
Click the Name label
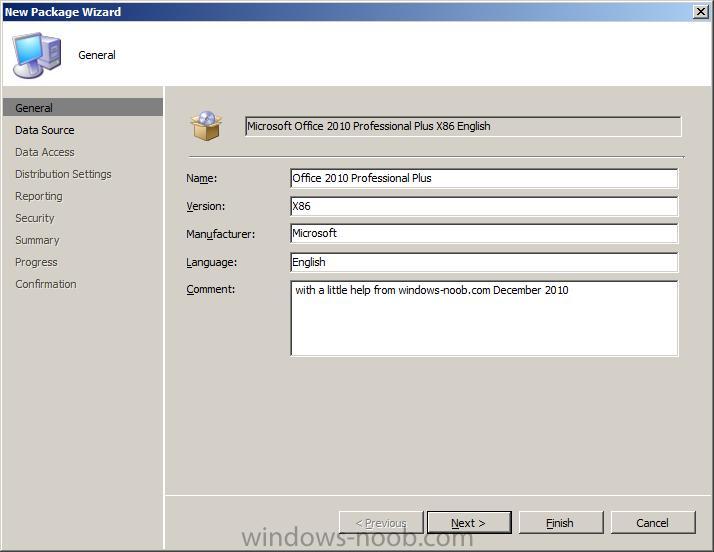click(x=202, y=178)
